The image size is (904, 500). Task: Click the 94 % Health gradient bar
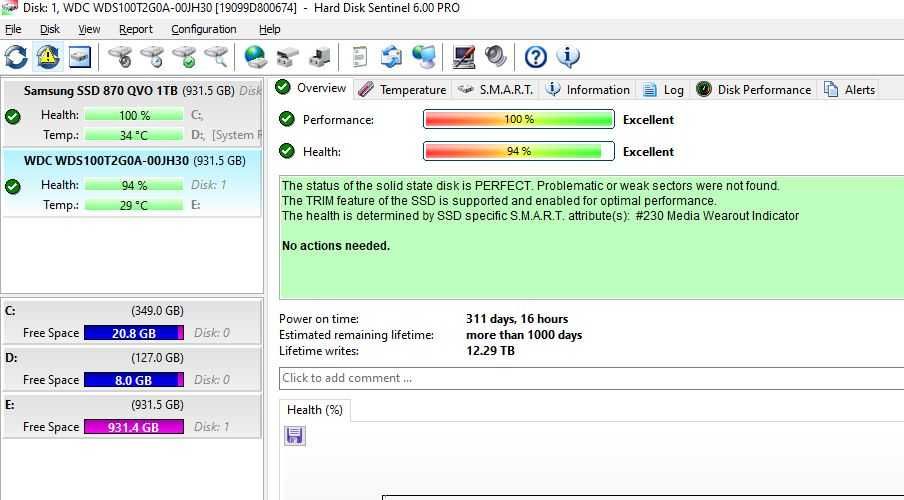coord(519,151)
